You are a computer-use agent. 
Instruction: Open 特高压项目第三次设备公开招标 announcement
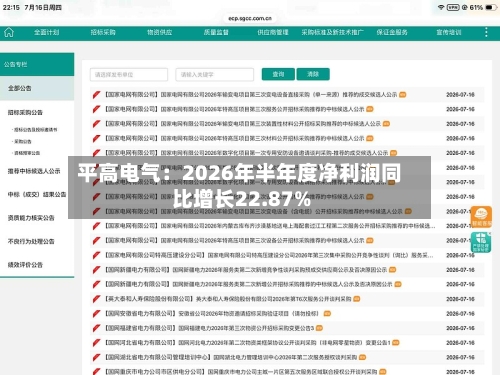(x=234, y=241)
